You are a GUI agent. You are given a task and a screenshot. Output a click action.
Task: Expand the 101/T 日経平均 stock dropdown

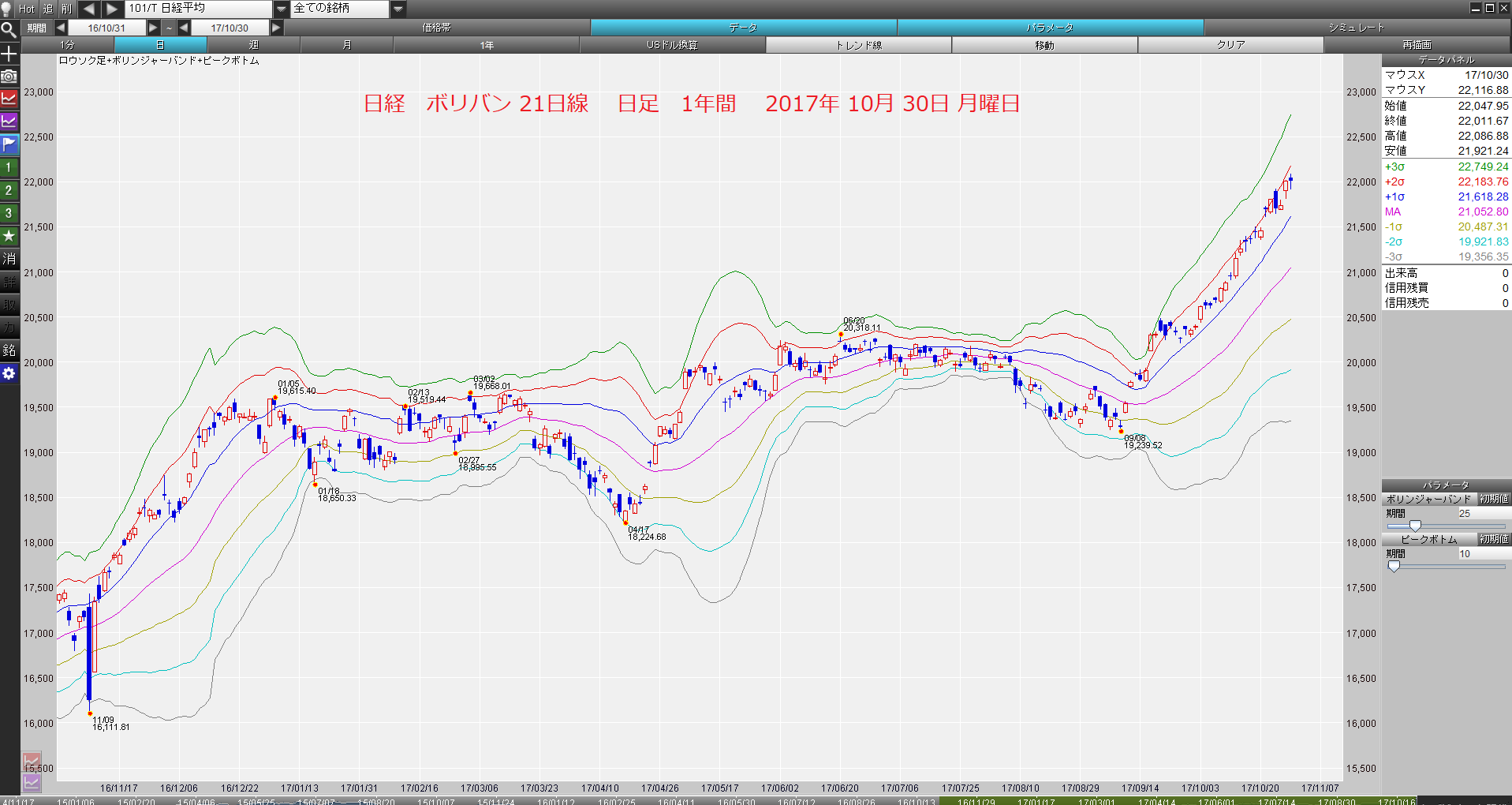point(282,9)
